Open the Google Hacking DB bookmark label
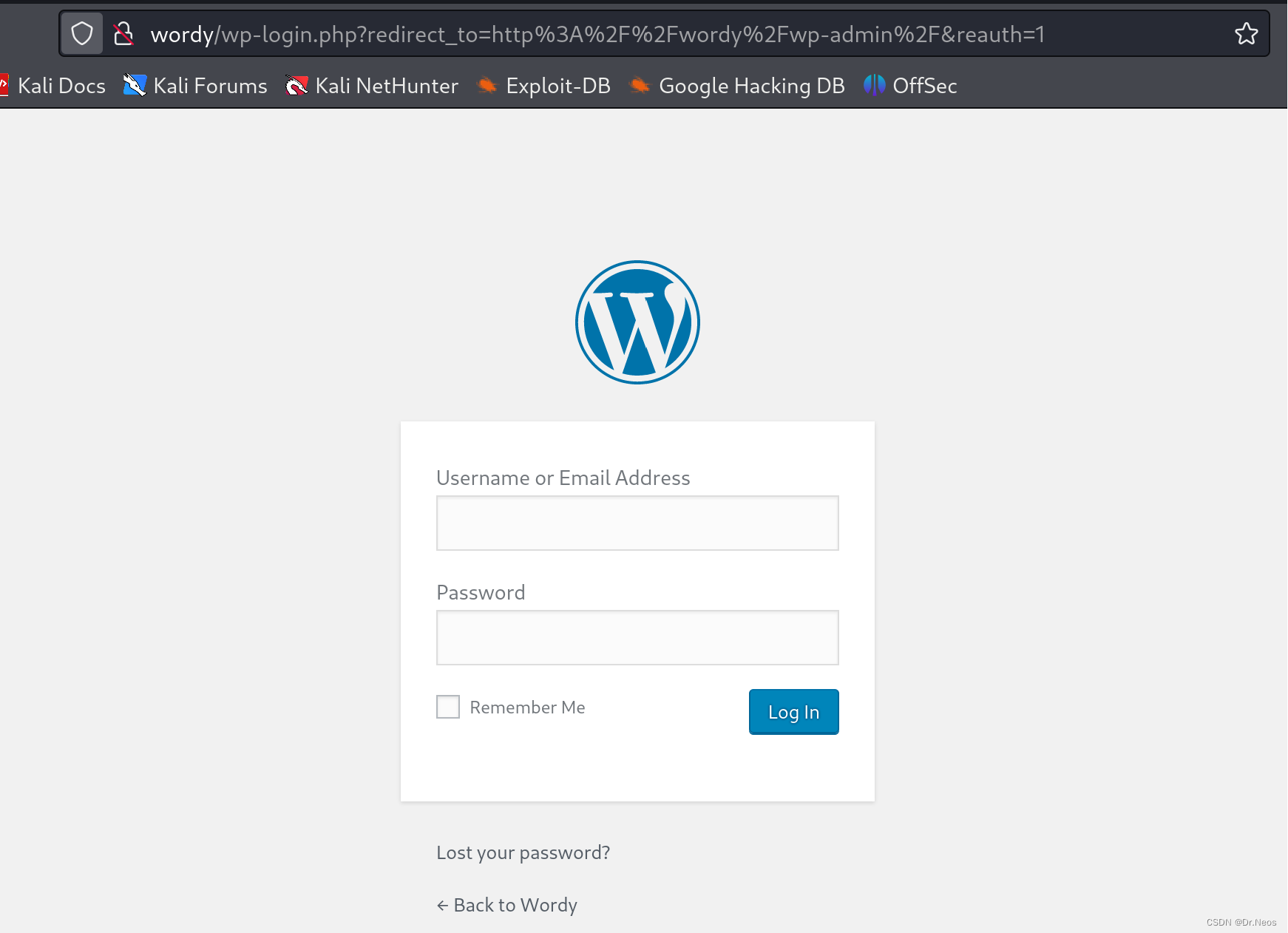1288x933 pixels. 752,86
